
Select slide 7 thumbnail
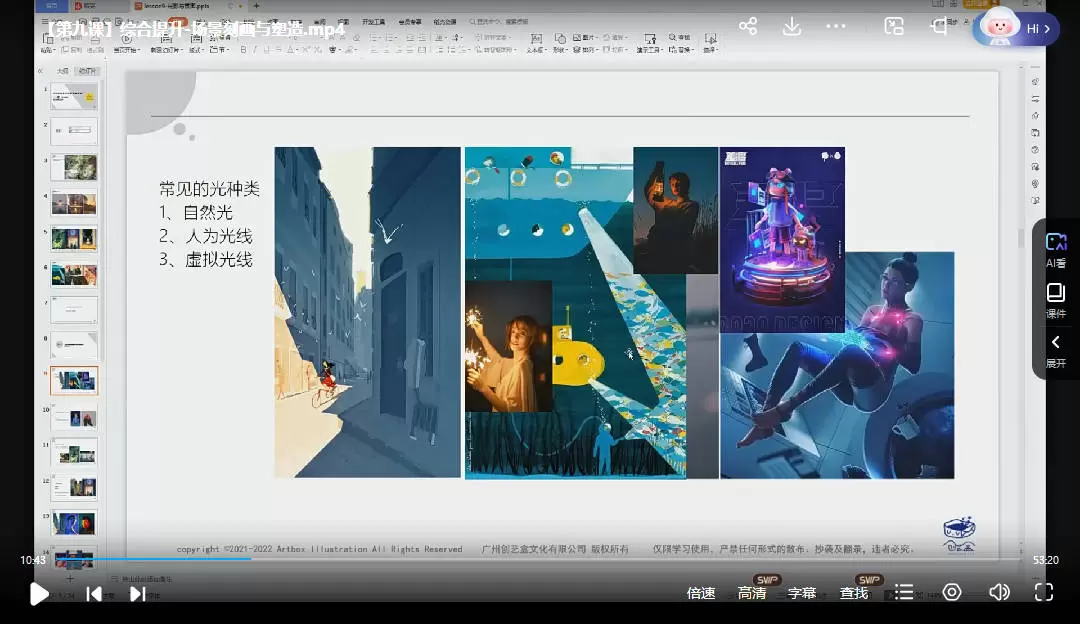[x=74, y=310]
